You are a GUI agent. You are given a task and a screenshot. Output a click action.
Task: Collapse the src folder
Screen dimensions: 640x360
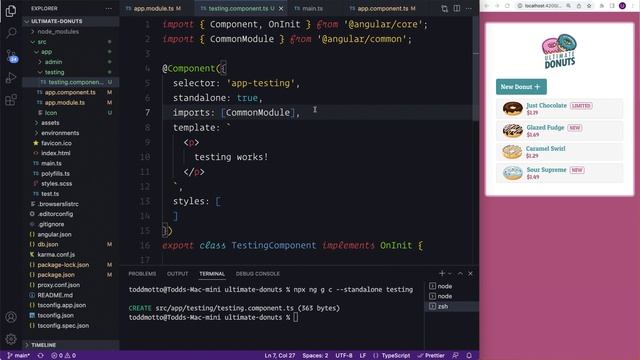(x=71, y=42)
